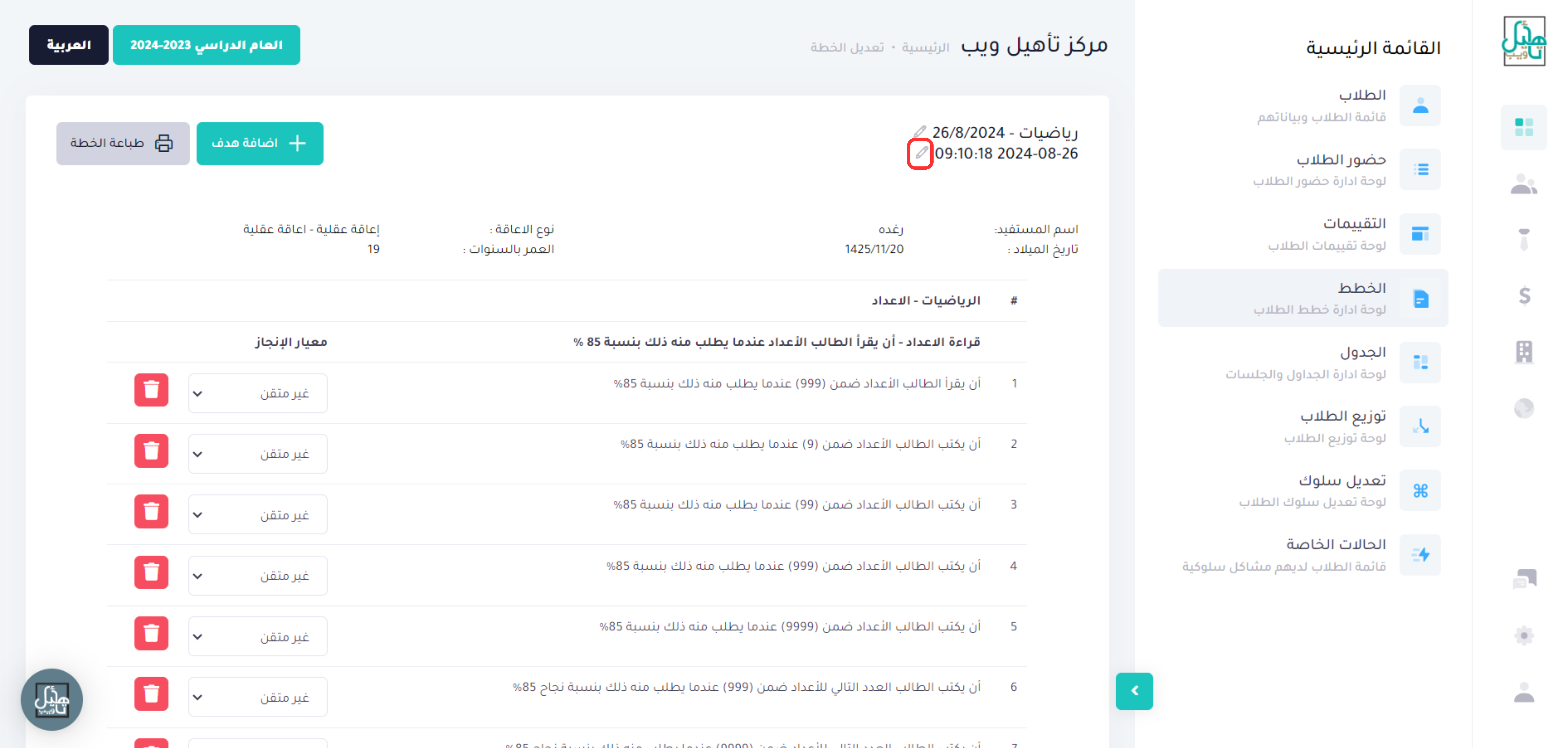Image resolution: width=1568 pixels, height=748 pixels.
Task: Open achievement dropdown for goal row 5
Action: tap(258, 636)
